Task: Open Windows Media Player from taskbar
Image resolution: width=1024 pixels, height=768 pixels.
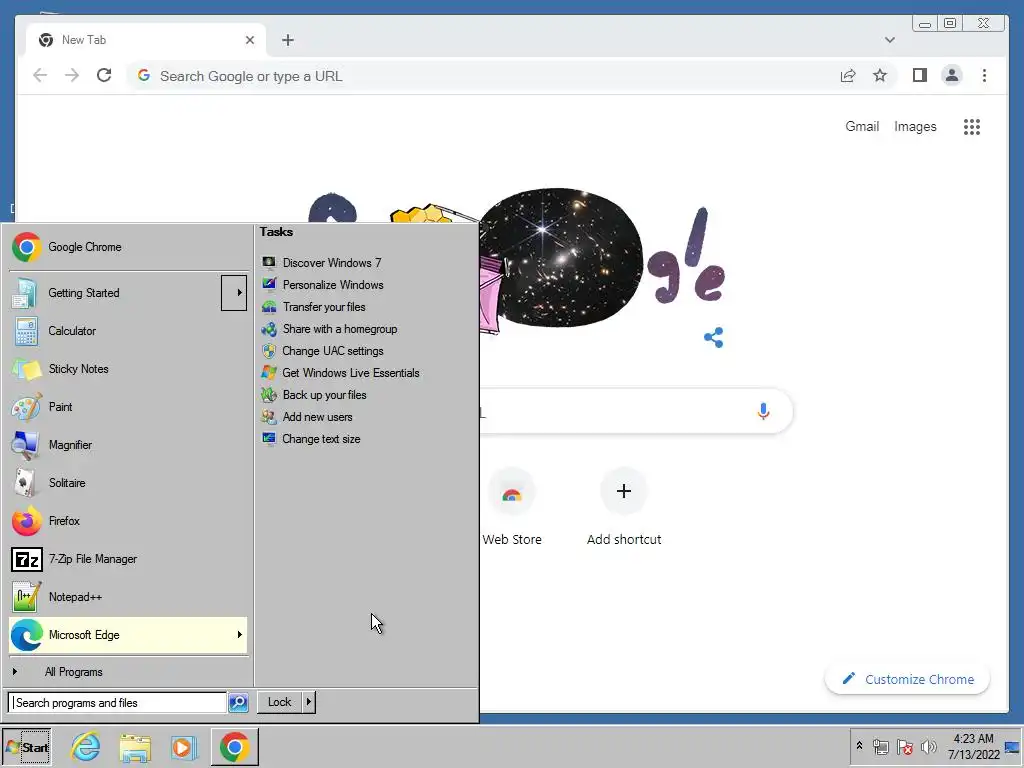Action: 184,747
